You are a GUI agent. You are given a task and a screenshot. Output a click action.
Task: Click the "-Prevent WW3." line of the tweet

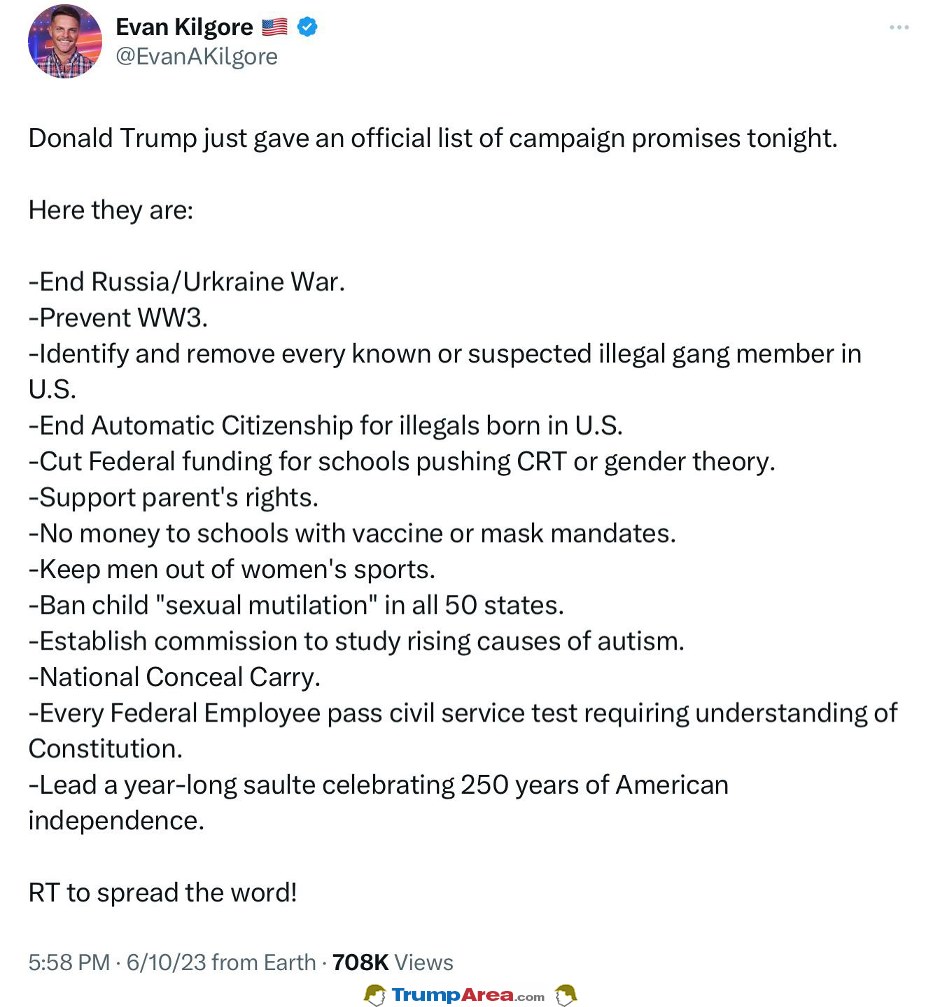(118, 318)
